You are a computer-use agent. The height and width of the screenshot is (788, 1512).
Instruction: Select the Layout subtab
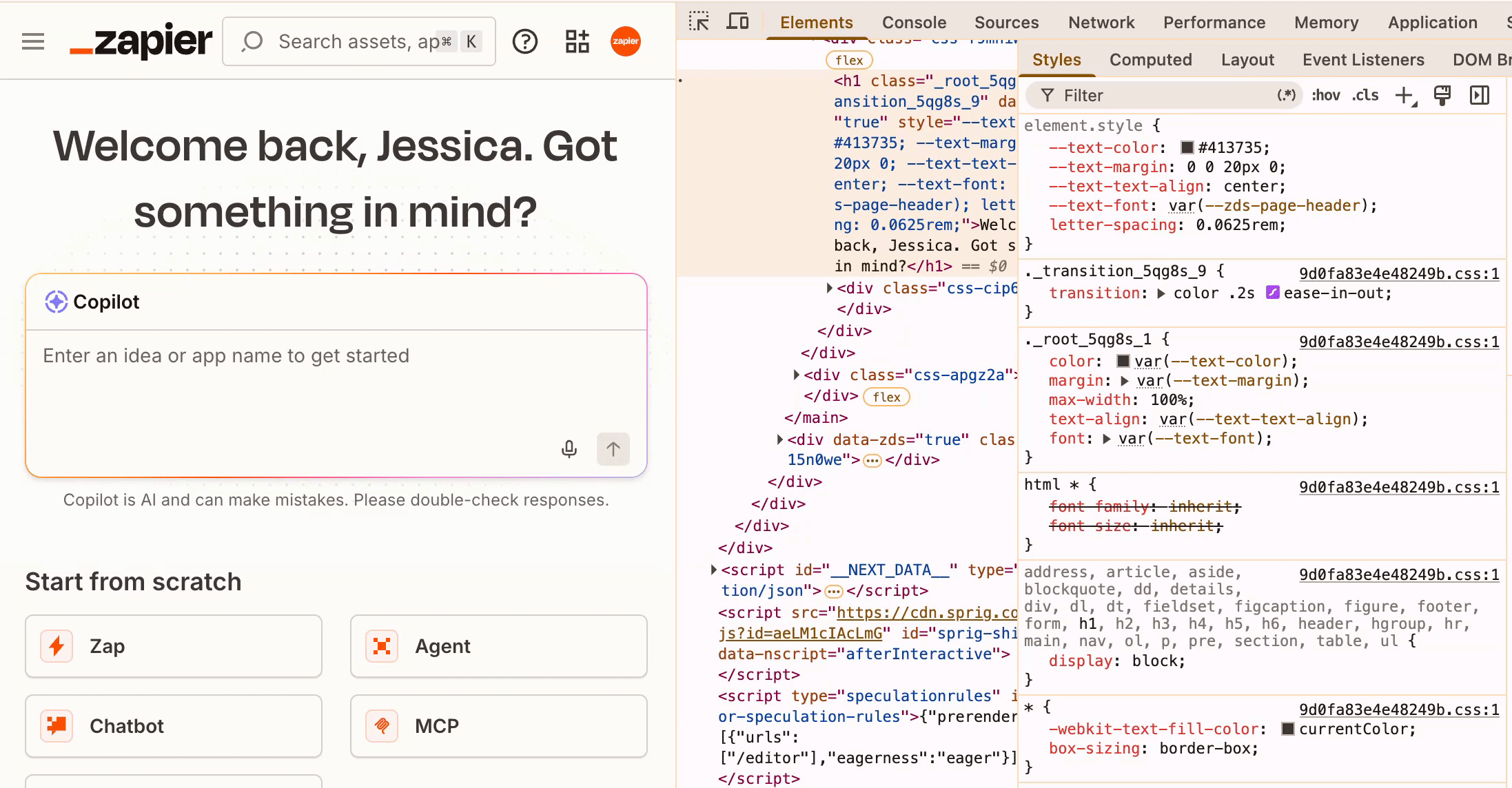coord(1247,60)
